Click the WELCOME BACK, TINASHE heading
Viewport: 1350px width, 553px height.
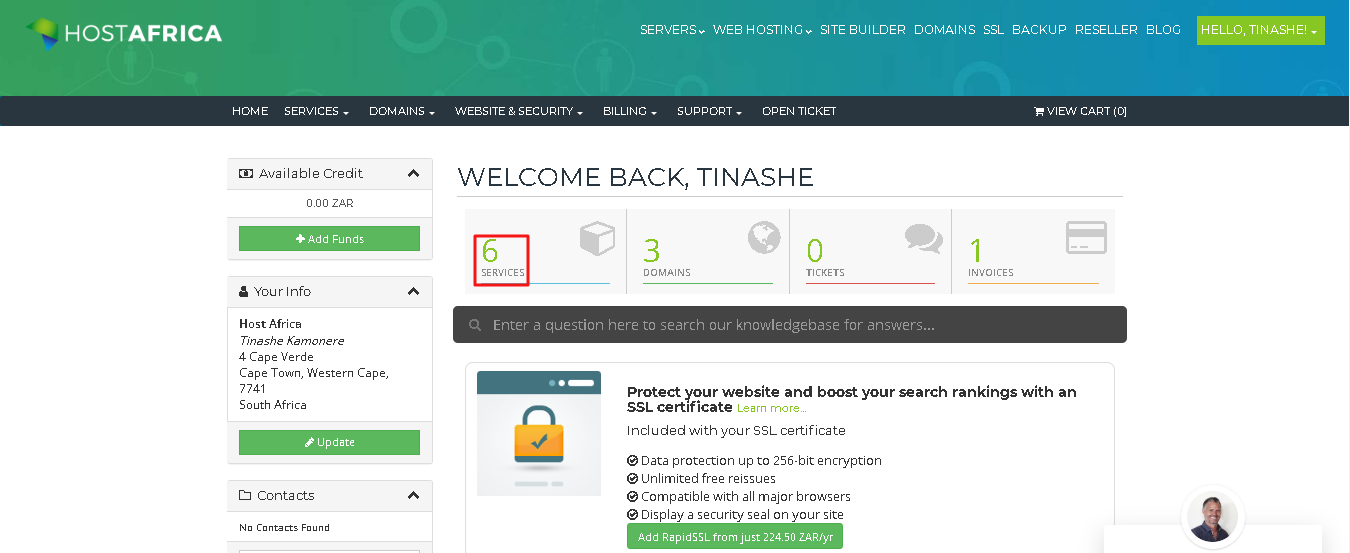pos(635,177)
